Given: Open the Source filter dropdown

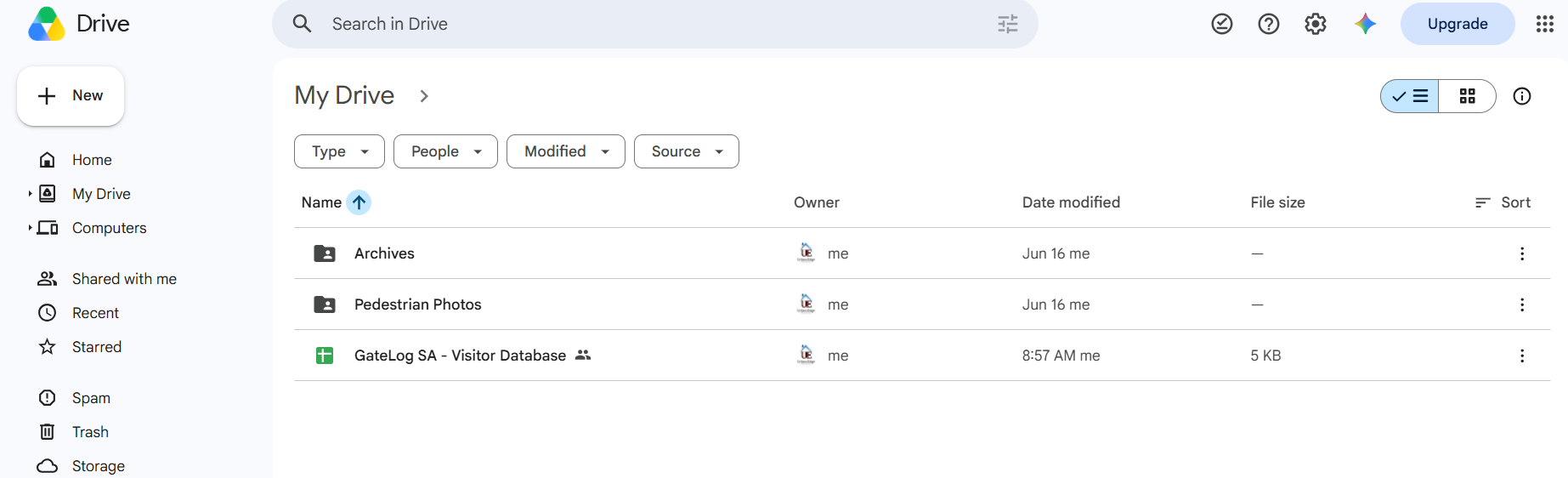Looking at the screenshot, I should tap(687, 151).
